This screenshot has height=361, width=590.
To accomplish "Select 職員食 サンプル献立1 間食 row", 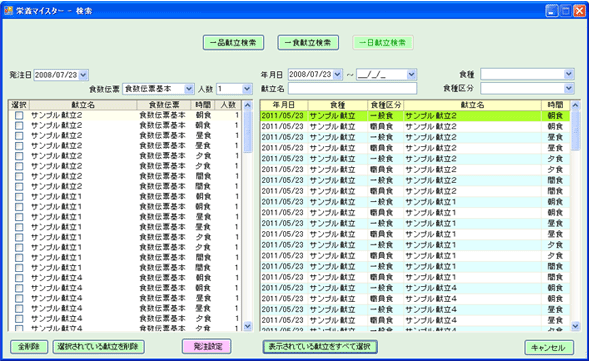I will (415, 277).
